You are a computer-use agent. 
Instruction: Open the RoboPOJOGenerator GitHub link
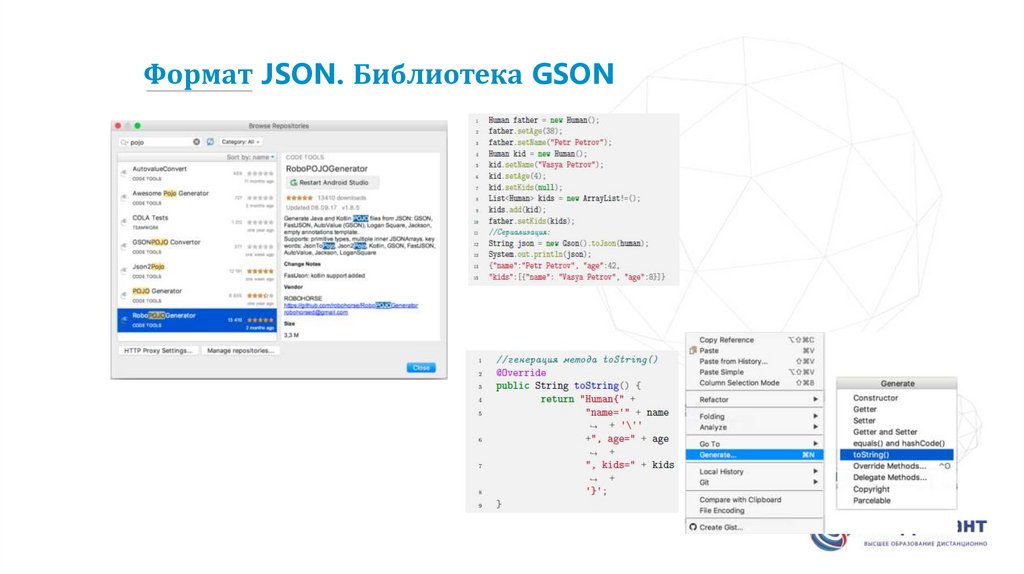(351, 305)
